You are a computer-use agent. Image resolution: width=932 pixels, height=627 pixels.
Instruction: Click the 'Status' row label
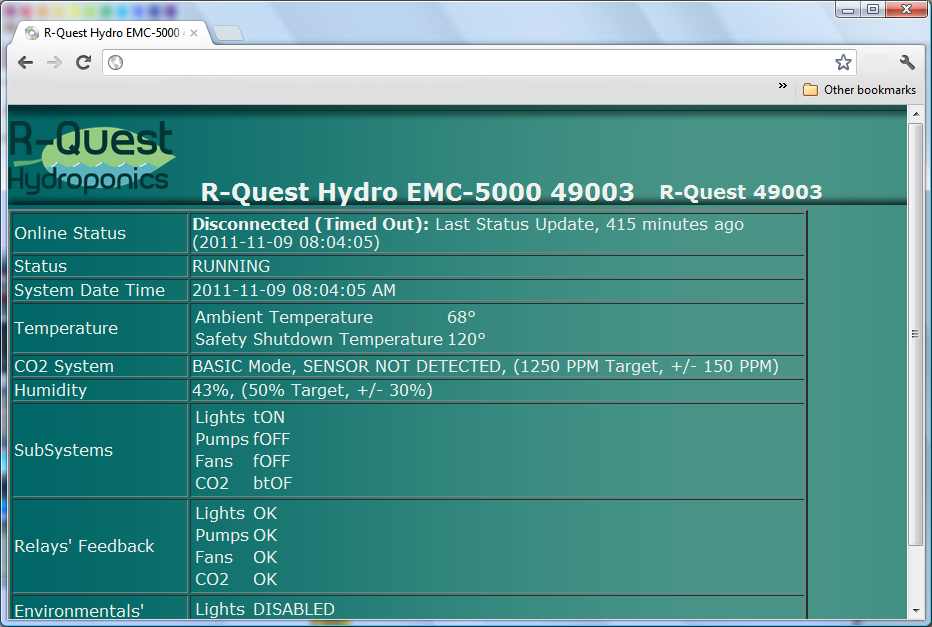click(x=40, y=266)
